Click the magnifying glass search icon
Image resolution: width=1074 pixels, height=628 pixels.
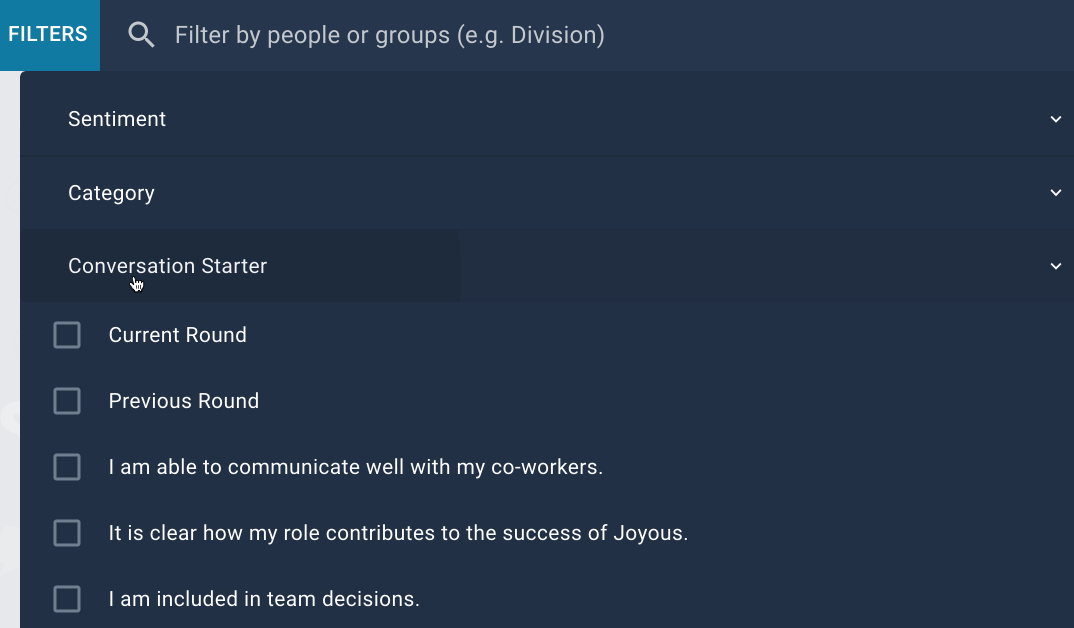tap(141, 35)
